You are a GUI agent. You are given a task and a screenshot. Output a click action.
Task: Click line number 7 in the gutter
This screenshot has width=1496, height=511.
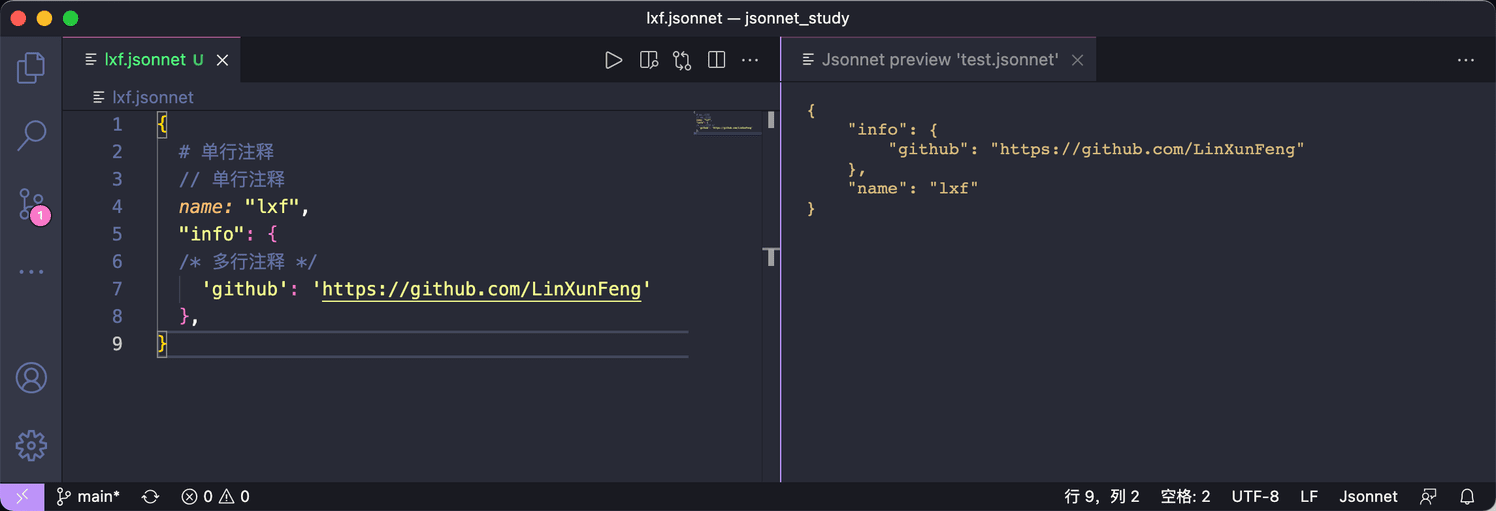tap(117, 289)
